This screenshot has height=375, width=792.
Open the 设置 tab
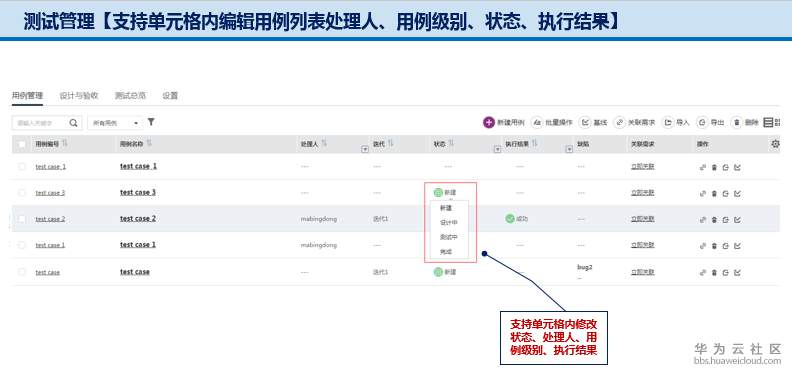170,96
